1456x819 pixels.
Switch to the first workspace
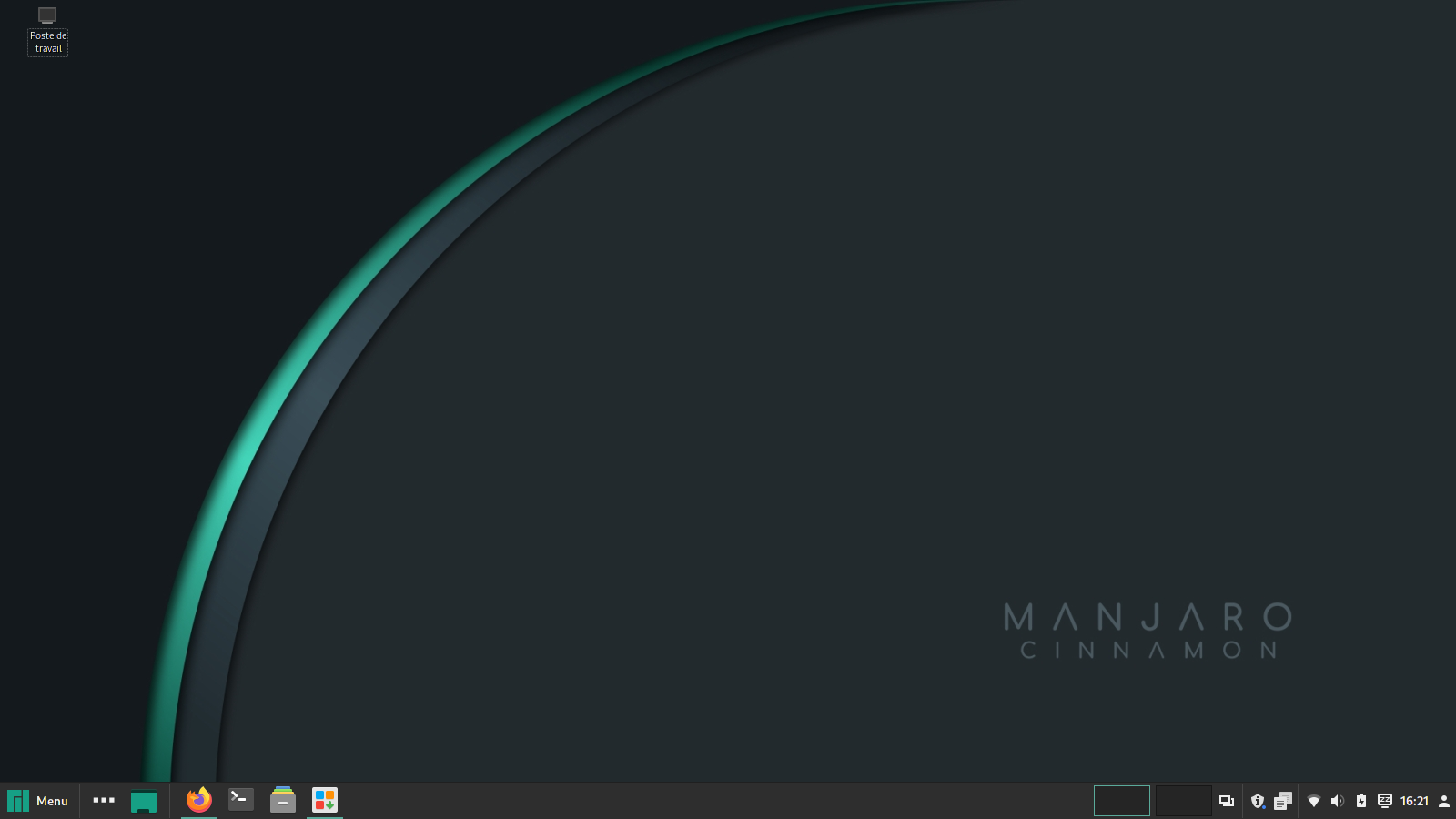pos(1121,801)
